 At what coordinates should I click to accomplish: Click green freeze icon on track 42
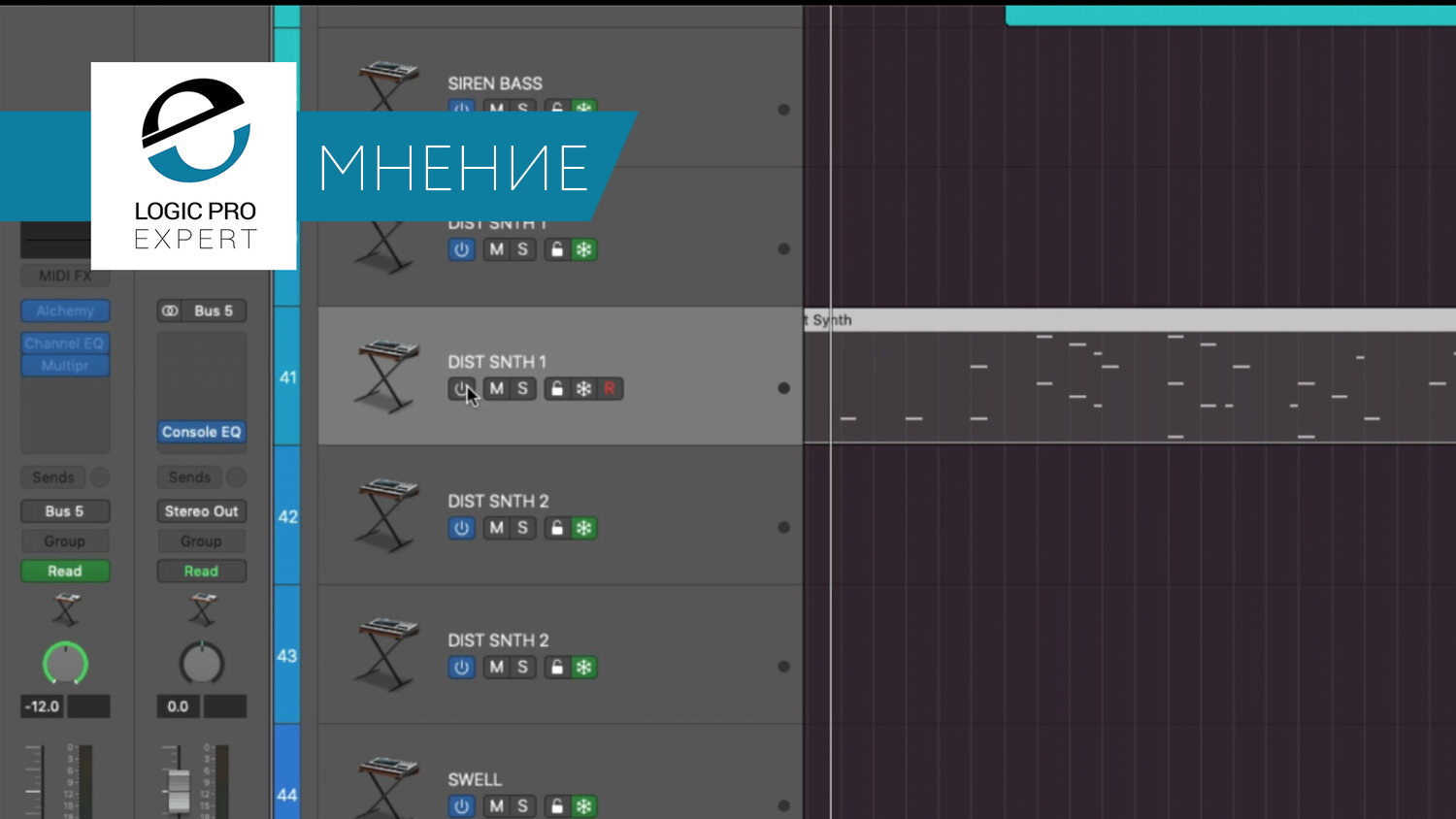pos(583,528)
